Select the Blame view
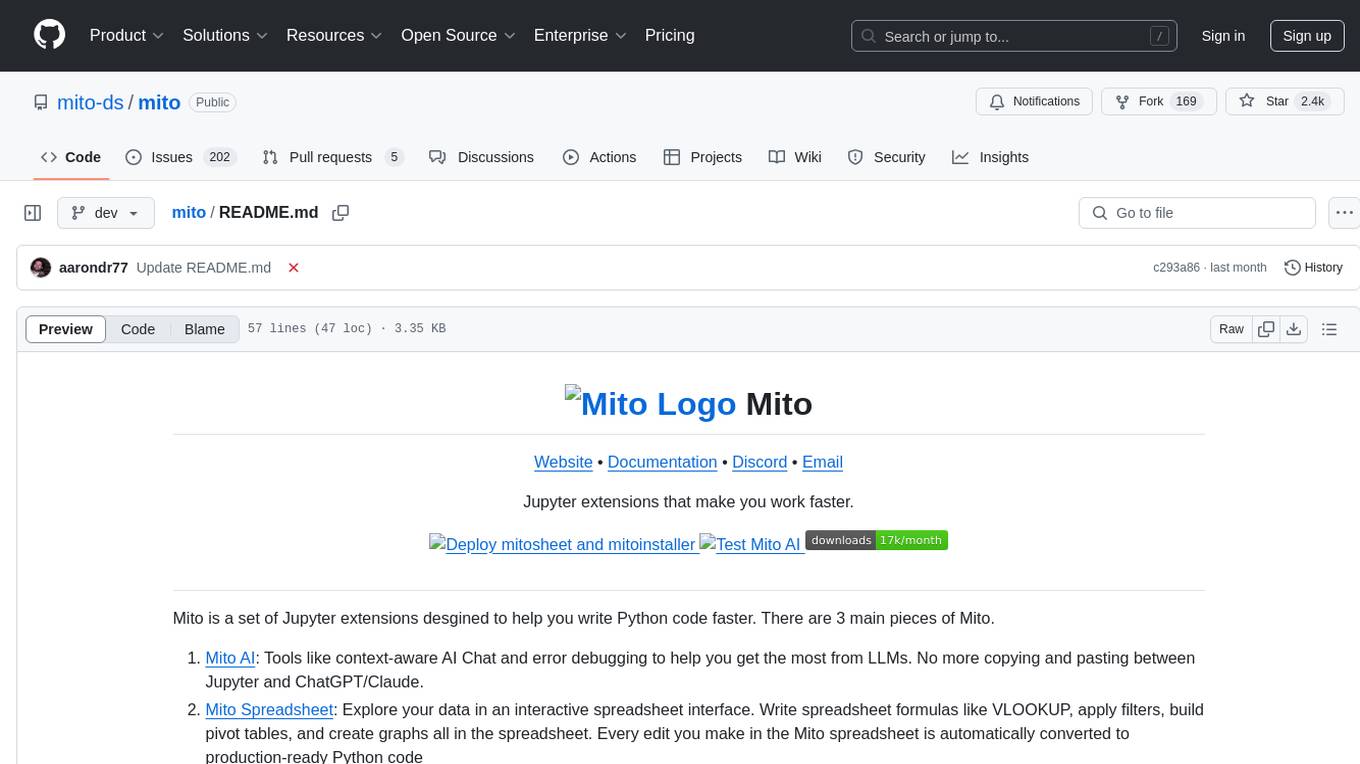 (x=205, y=329)
